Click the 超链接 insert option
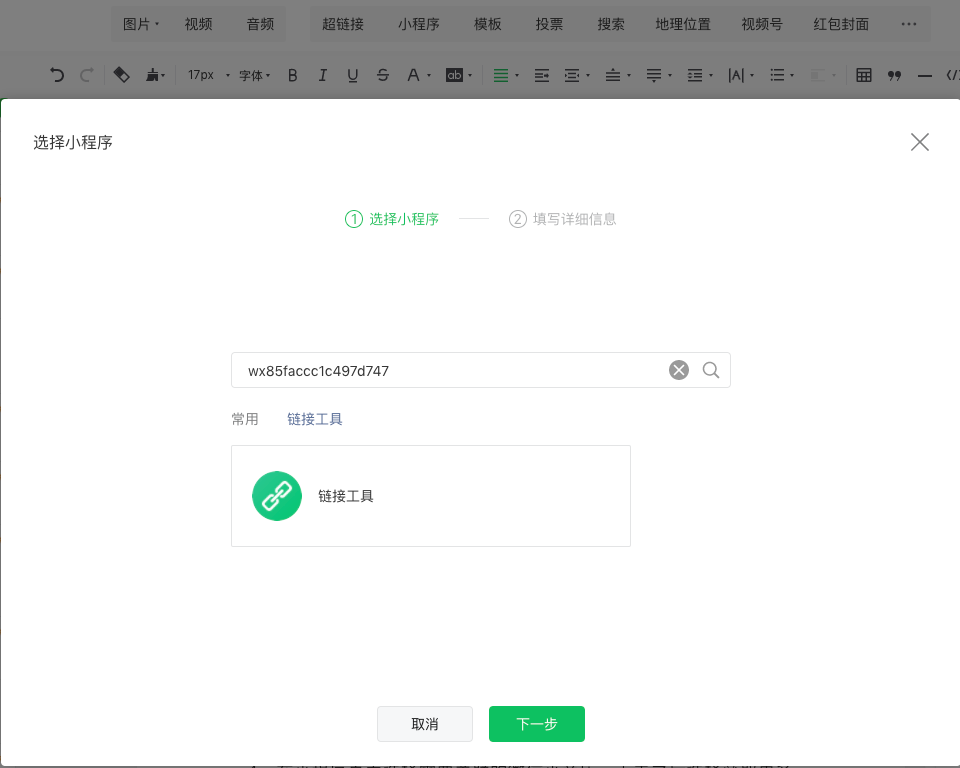 coord(343,24)
